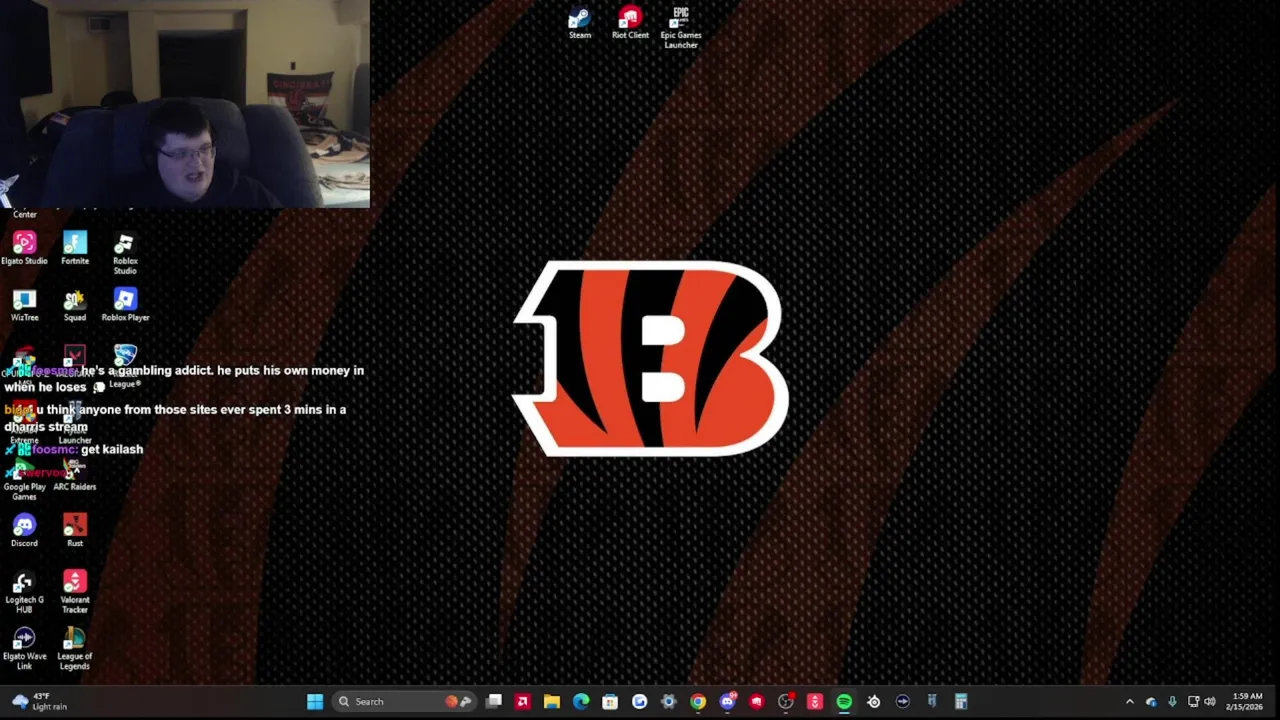
Task: Open the Steam desktop shortcut
Action: click(580, 23)
